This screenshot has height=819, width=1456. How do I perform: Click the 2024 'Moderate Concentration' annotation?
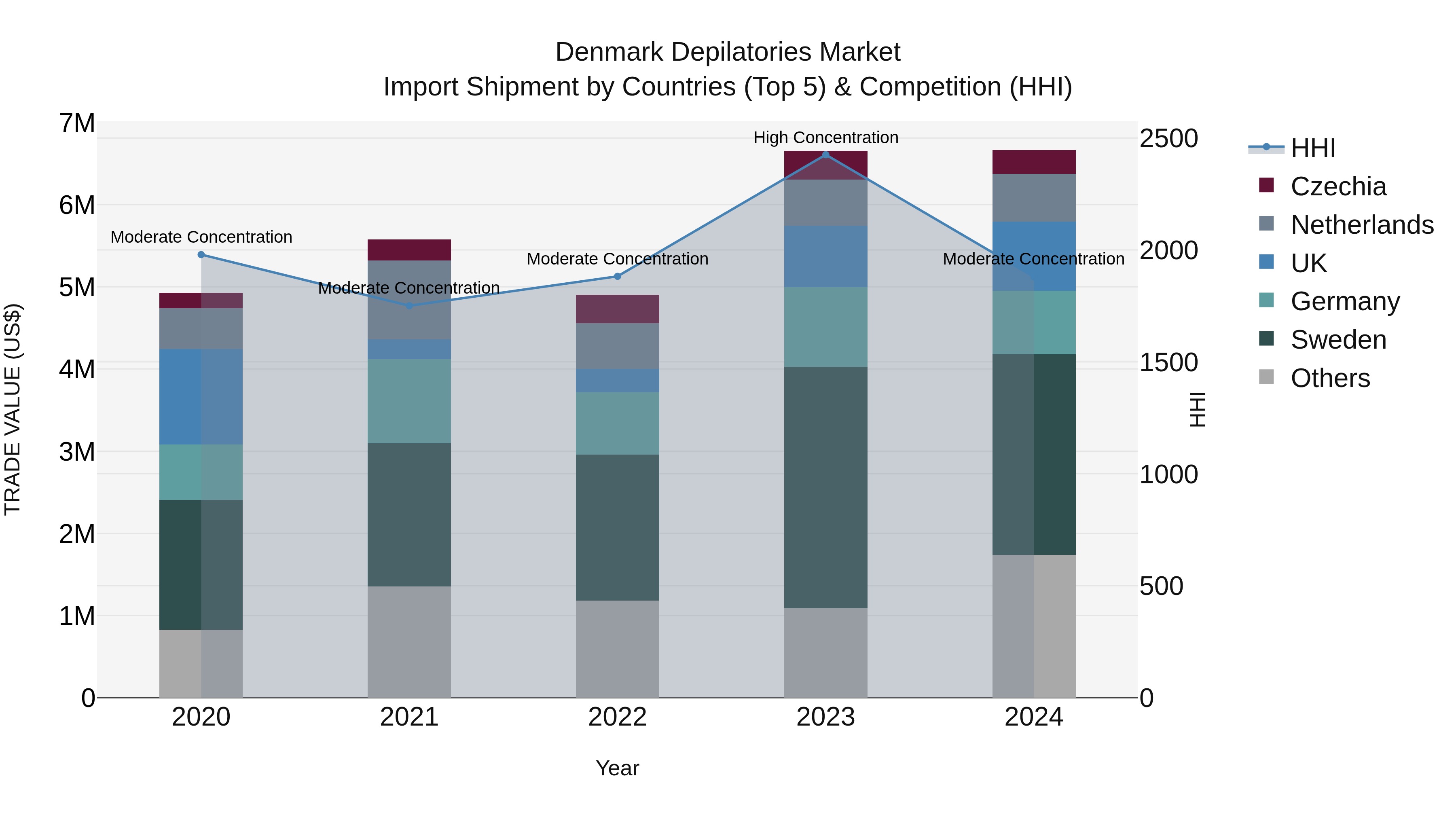[x=1034, y=259]
